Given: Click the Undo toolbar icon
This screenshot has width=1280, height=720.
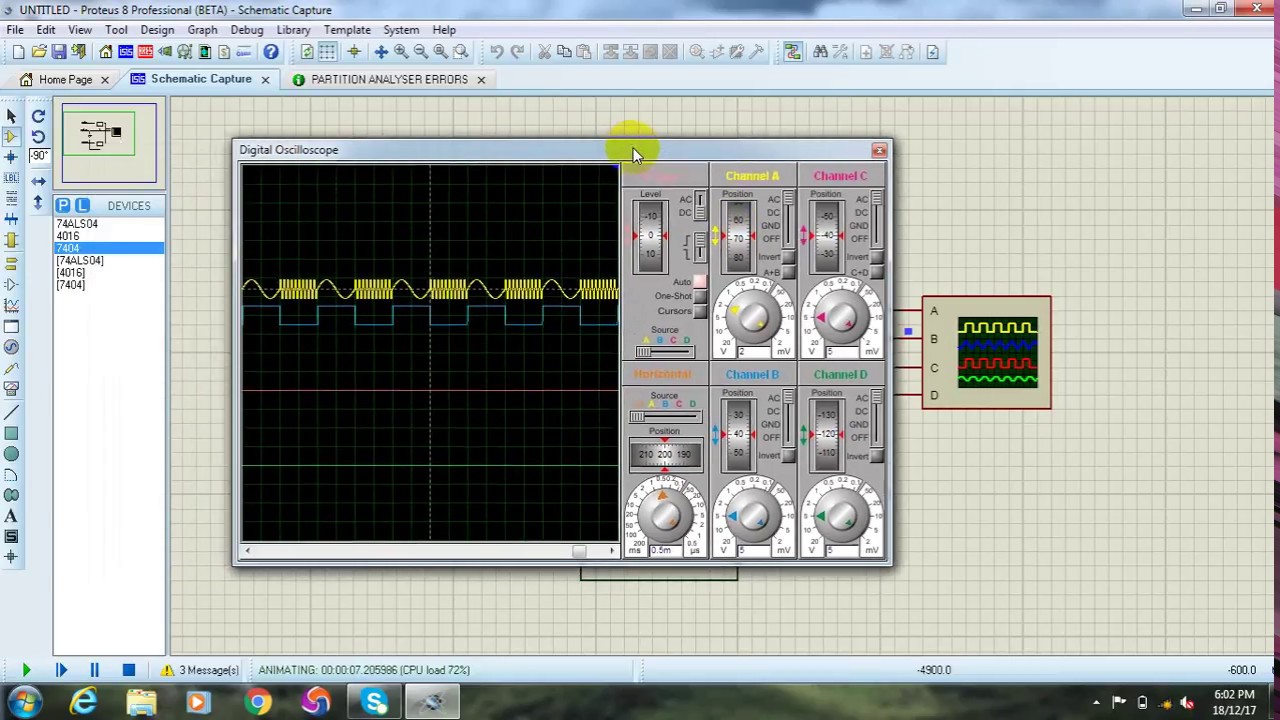Looking at the screenshot, I should [x=496, y=52].
